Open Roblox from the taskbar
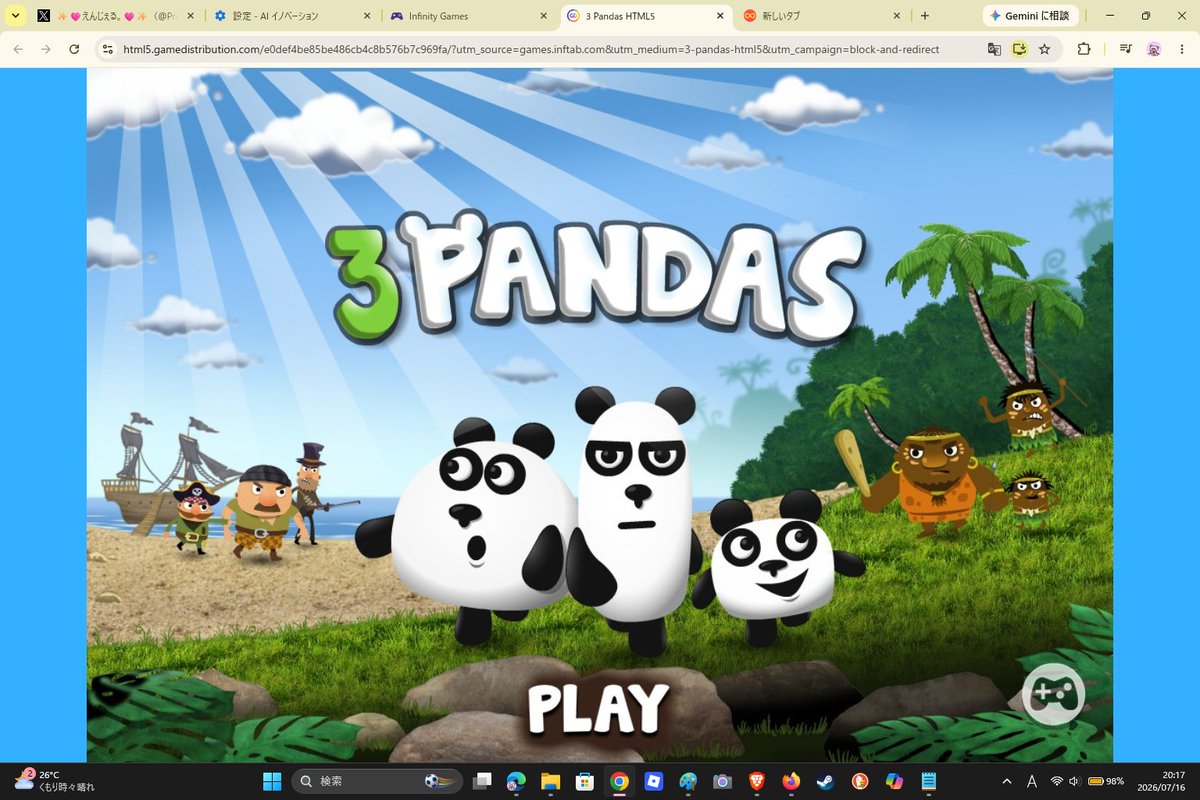Screen dimensions: 1200x800 tap(654, 781)
